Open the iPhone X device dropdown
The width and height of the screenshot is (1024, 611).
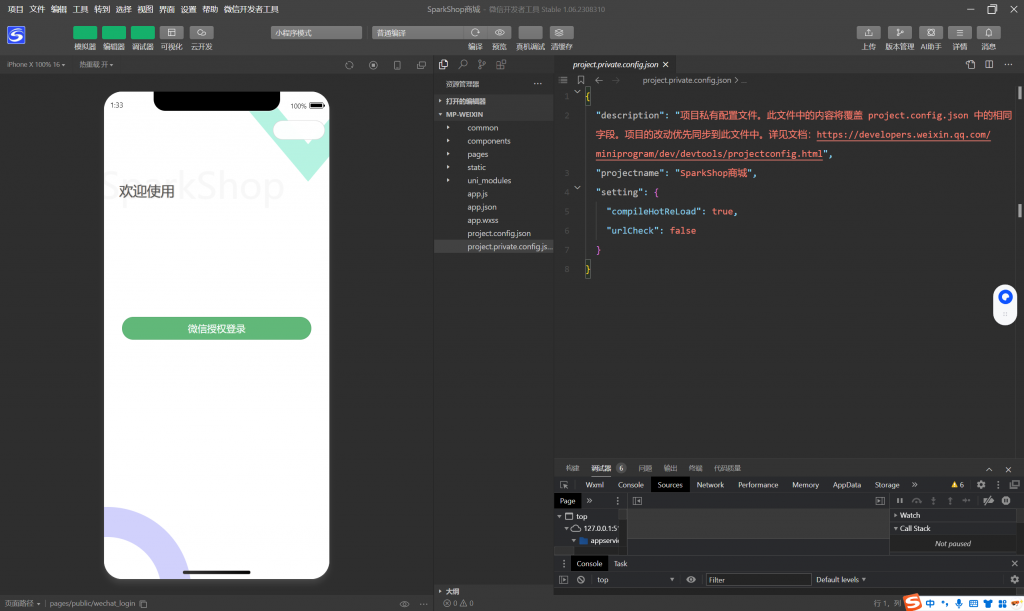(36, 65)
